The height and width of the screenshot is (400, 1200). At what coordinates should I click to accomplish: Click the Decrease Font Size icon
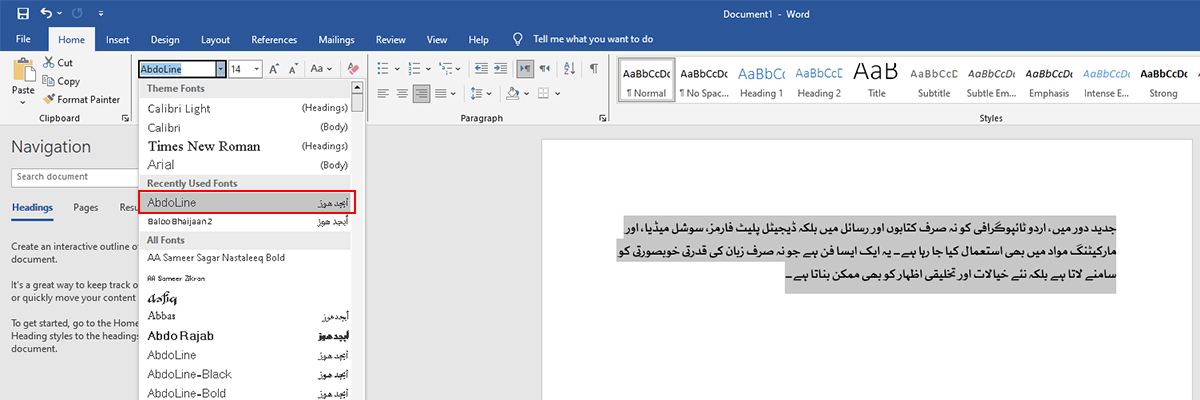tap(293, 69)
